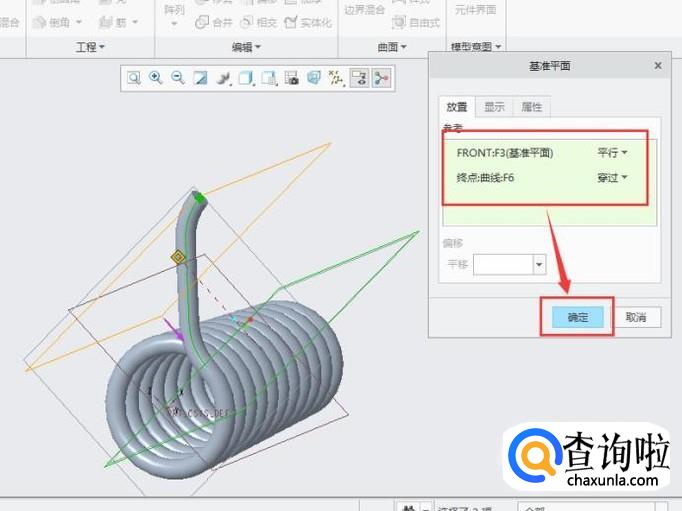Expand the 平移 offset combo box arrow
This screenshot has height=511, width=682.
click(x=540, y=265)
